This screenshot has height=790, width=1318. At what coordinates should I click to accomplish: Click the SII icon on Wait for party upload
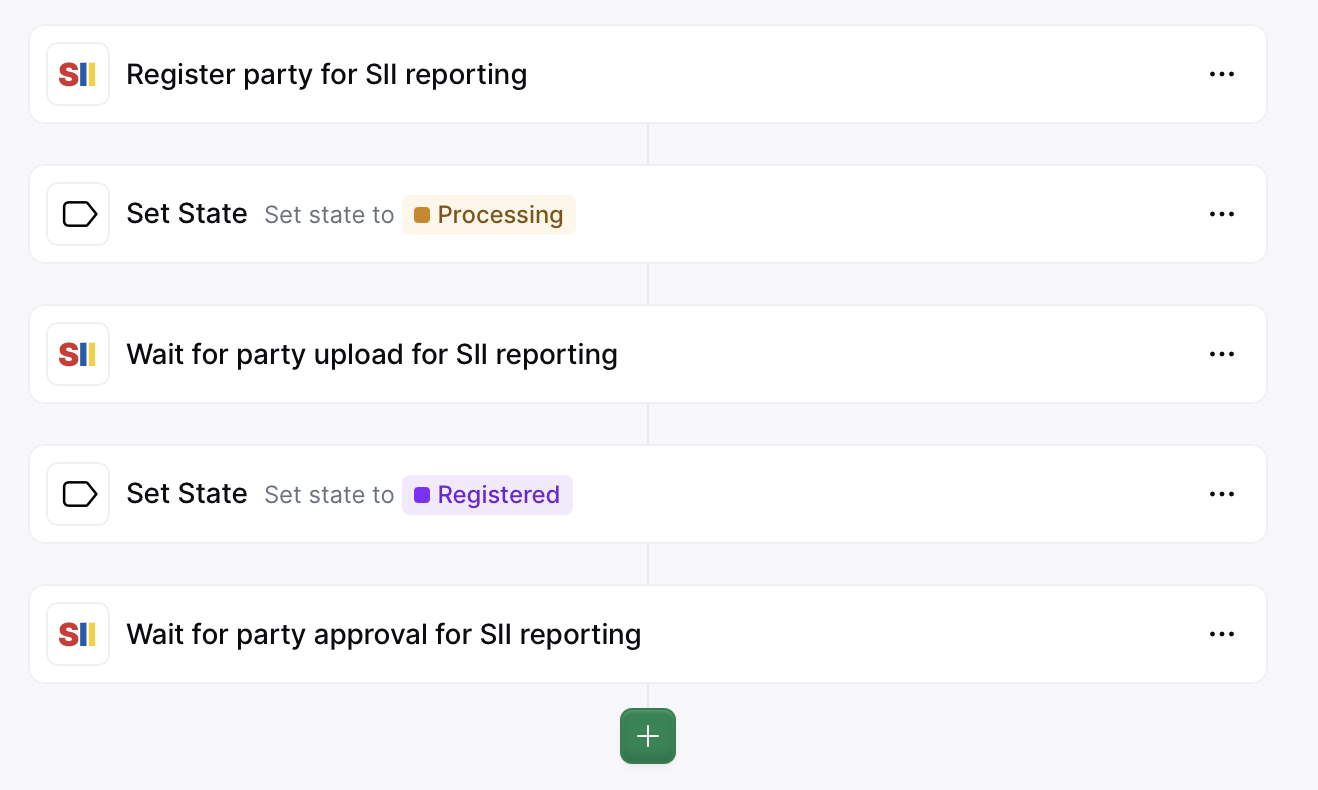click(77, 354)
